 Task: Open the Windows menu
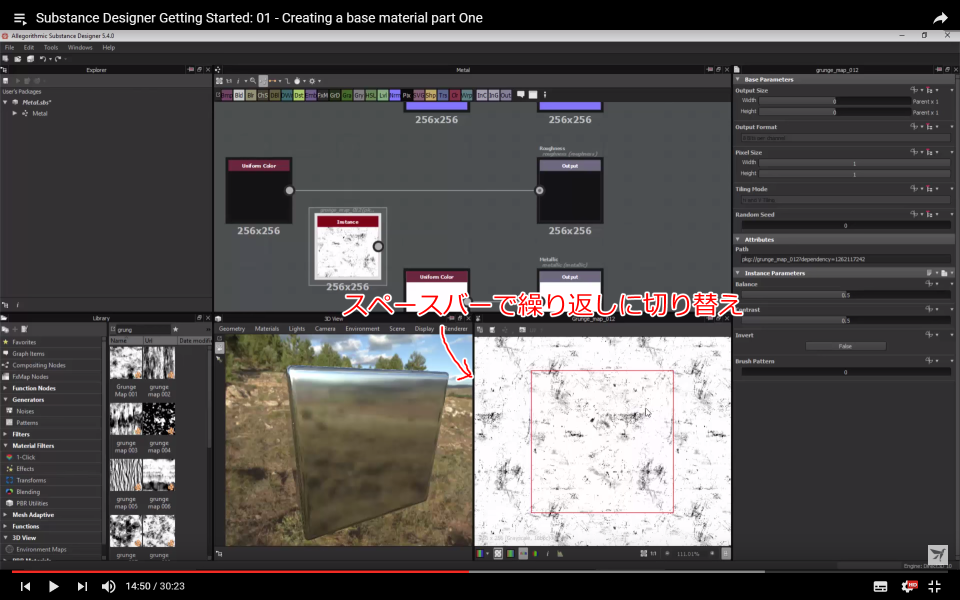[80, 47]
